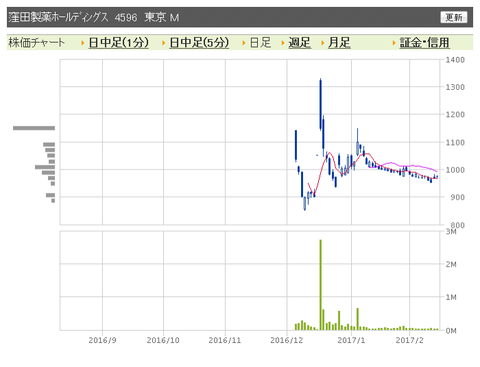Click the 2016/11 date axis label
This screenshot has height=367, width=480.
225,340
